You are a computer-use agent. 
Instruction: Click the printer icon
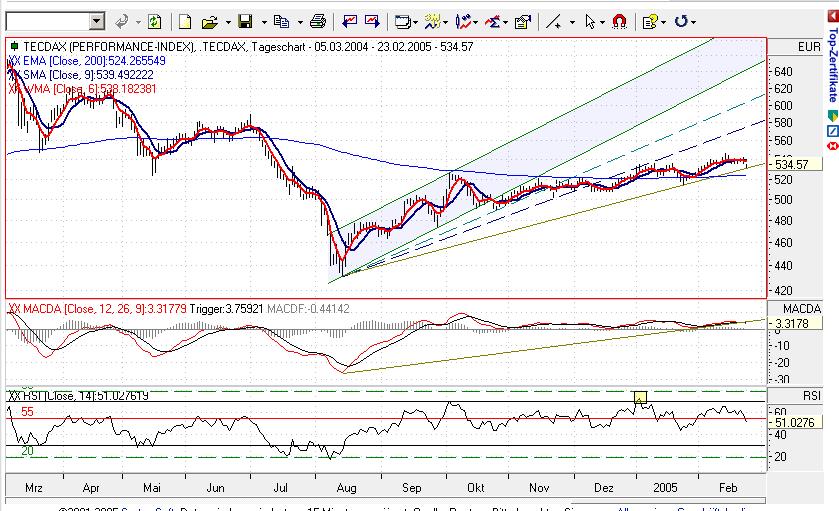click(x=318, y=22)
